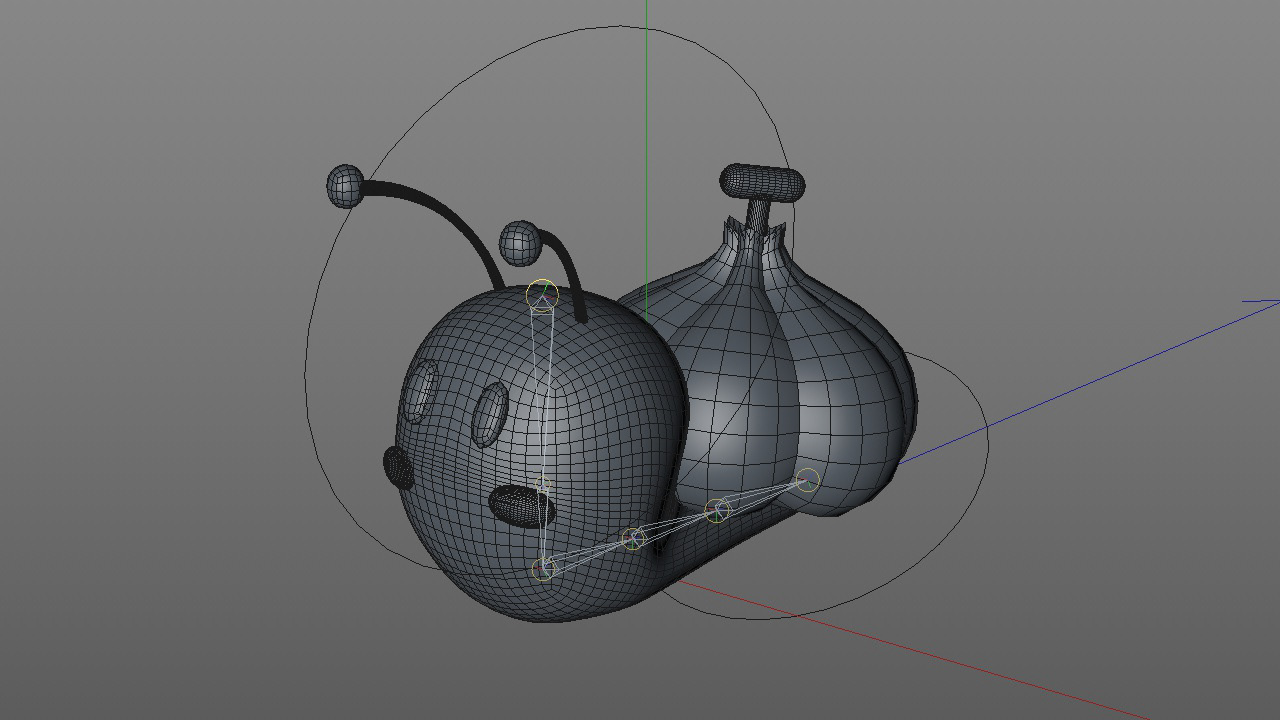Select the joint at the top of the head
1280x720 pixels.
click(x=542, y=294)
